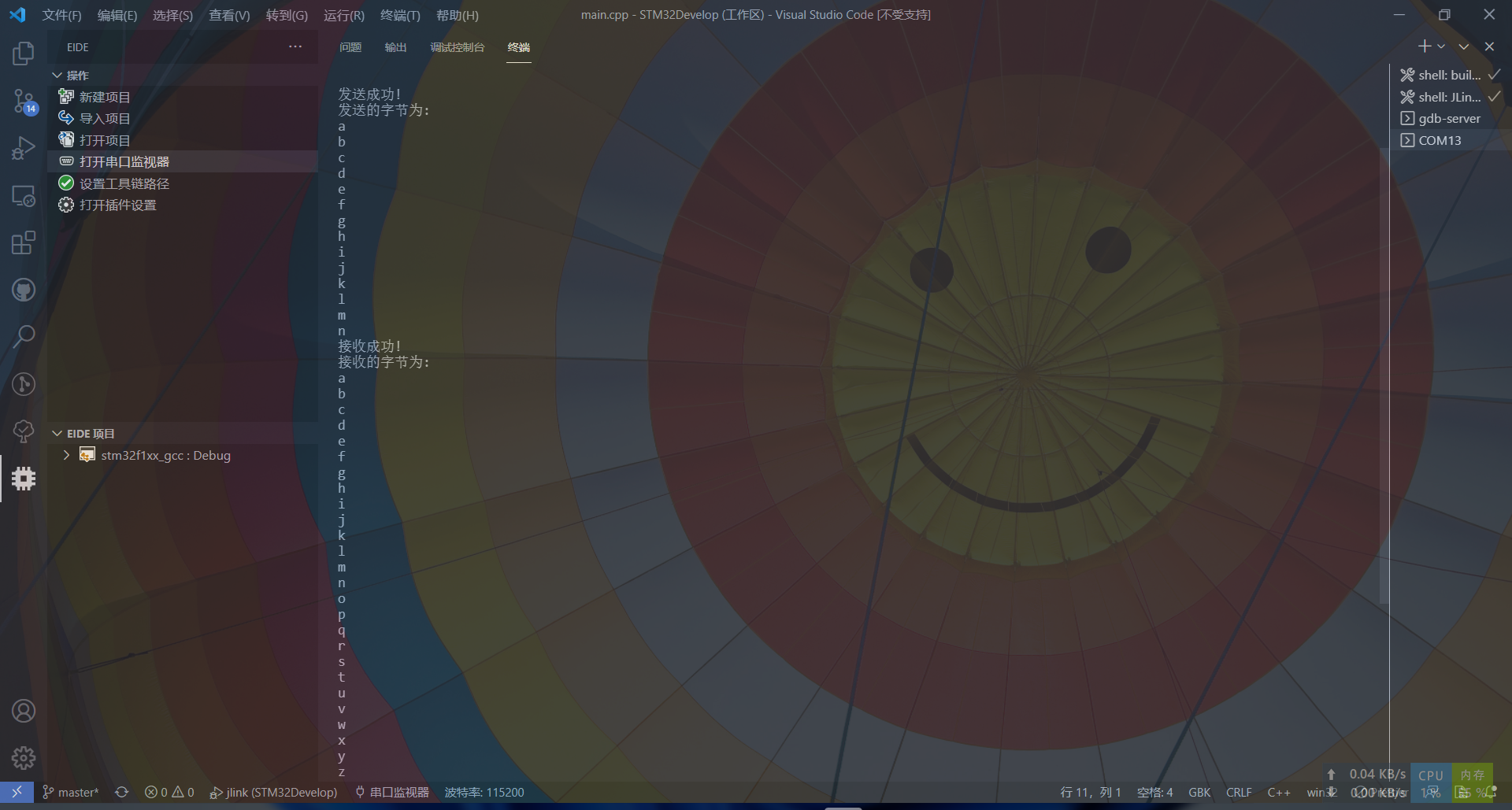The image size is (1512, 810).
Task: Open the 终端(T) menu
Action: click(400, 15)
